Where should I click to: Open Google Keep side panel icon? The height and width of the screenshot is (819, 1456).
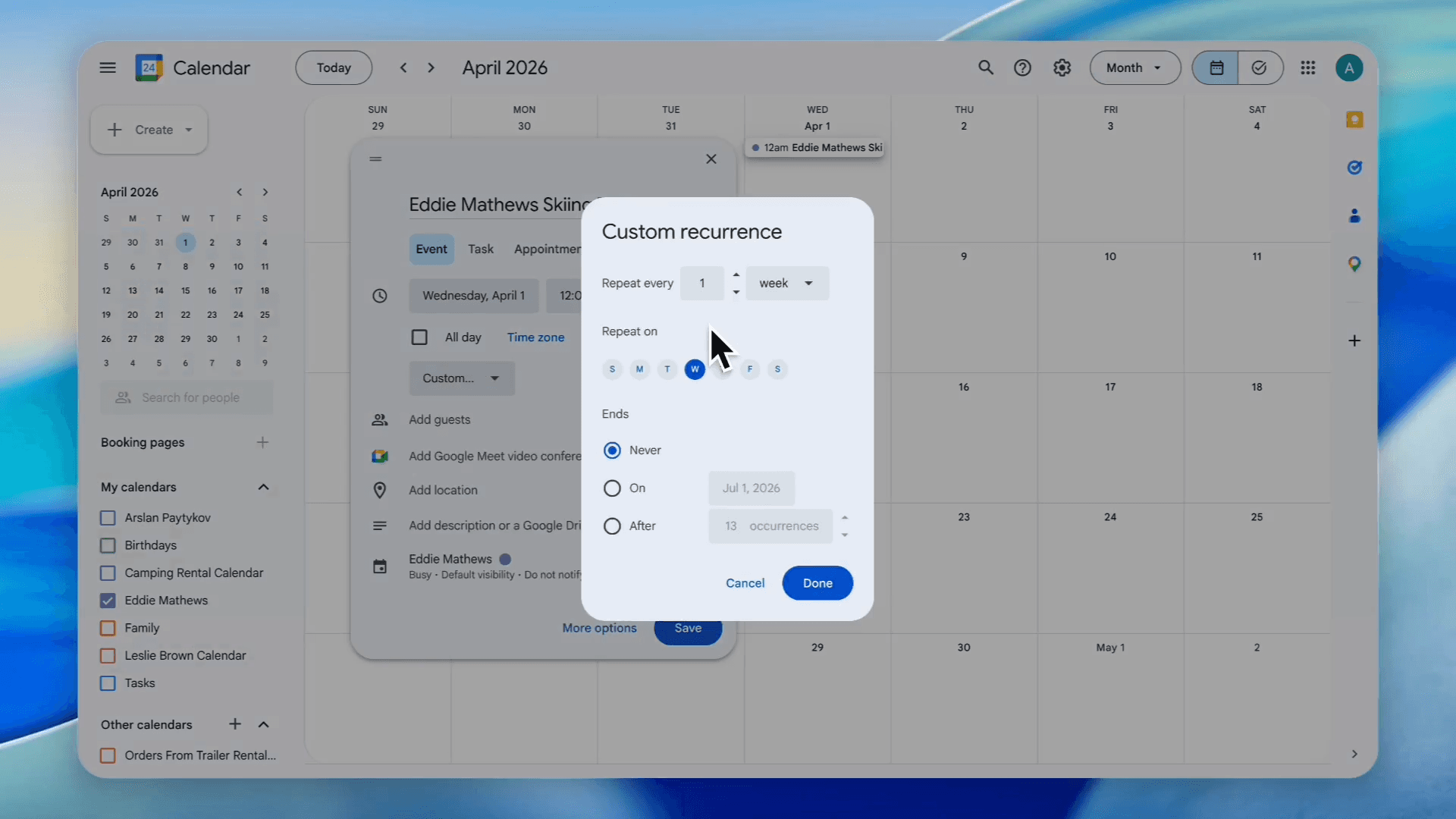(x=1354, y=120)
